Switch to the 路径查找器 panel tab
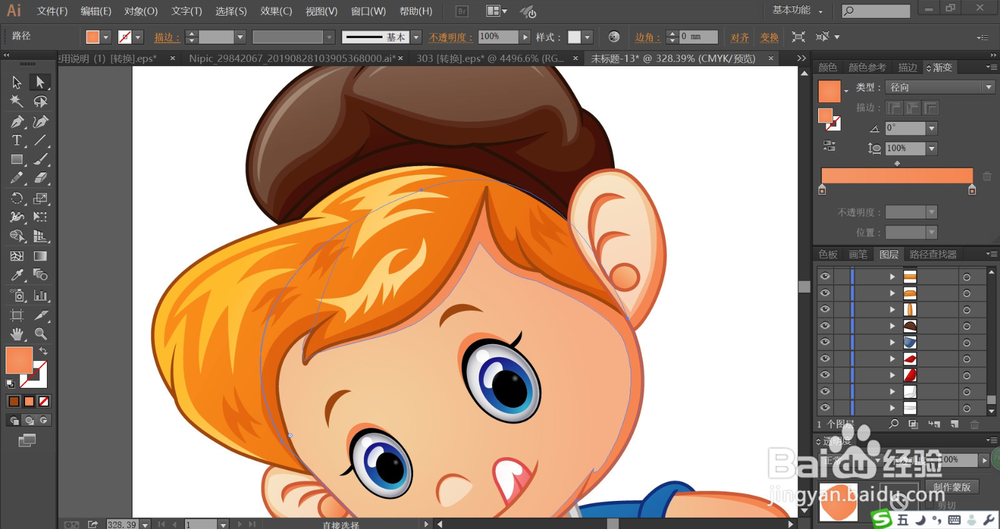 pyautogui.click(x=933, y=254)
